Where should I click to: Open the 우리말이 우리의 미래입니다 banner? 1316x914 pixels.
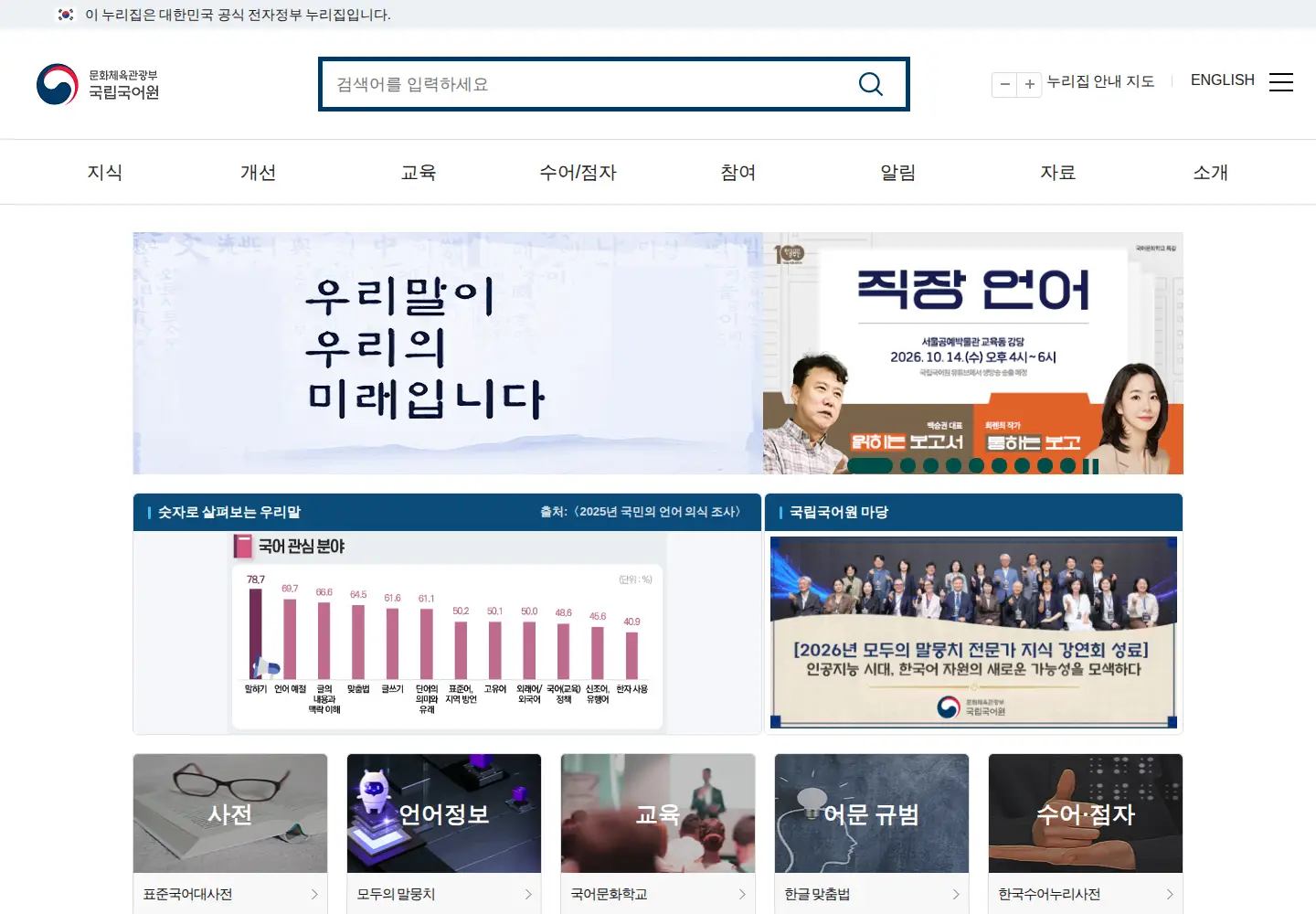(448, 353)
